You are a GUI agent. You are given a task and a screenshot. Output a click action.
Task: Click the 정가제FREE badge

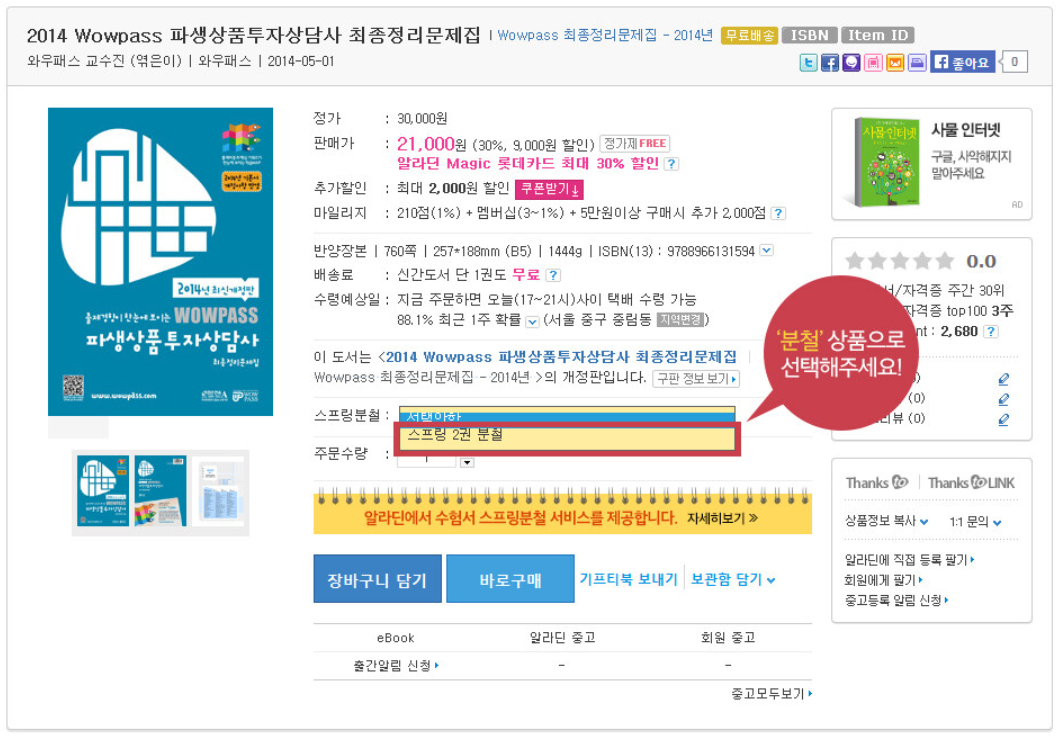[x=634, y=143]
